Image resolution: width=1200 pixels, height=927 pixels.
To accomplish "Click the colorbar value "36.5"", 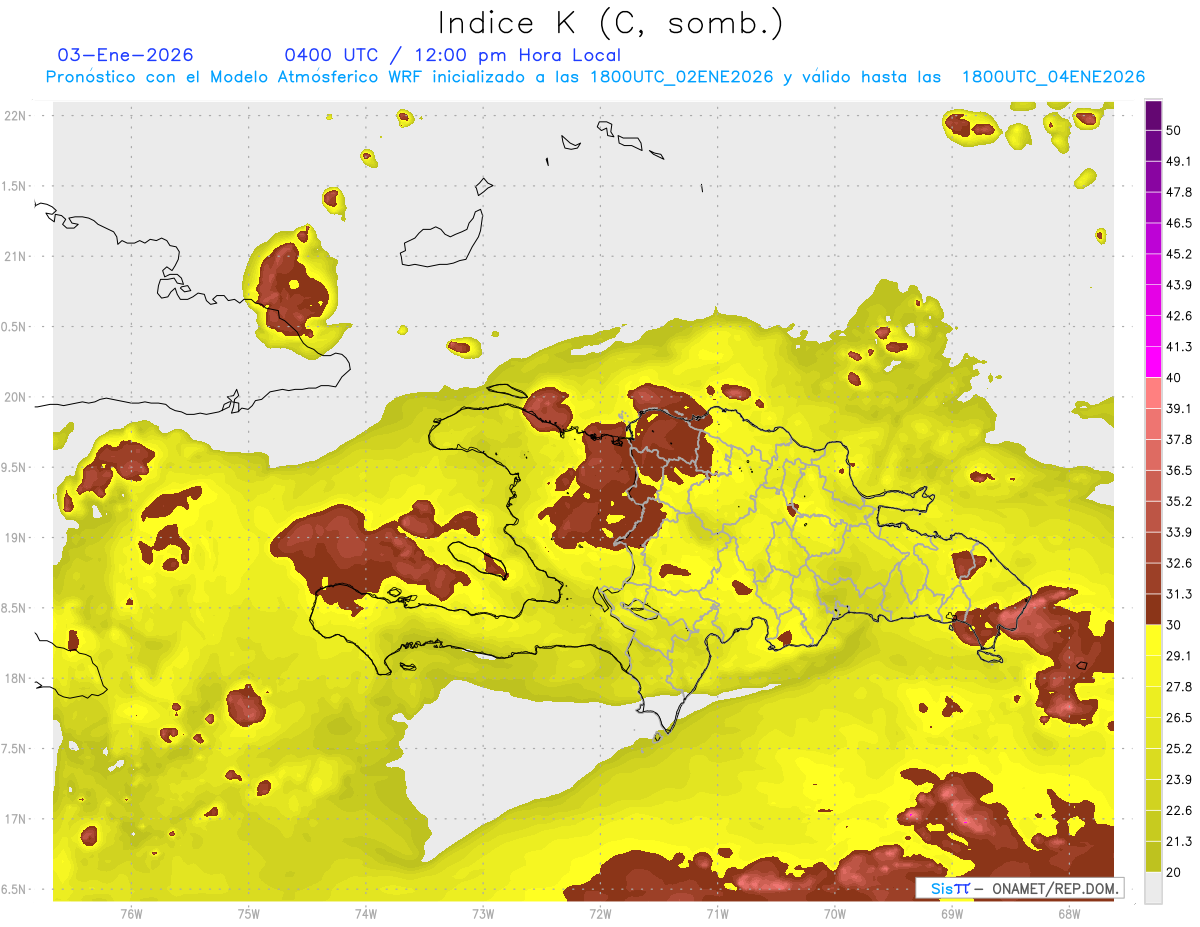I will (1179, 470).
